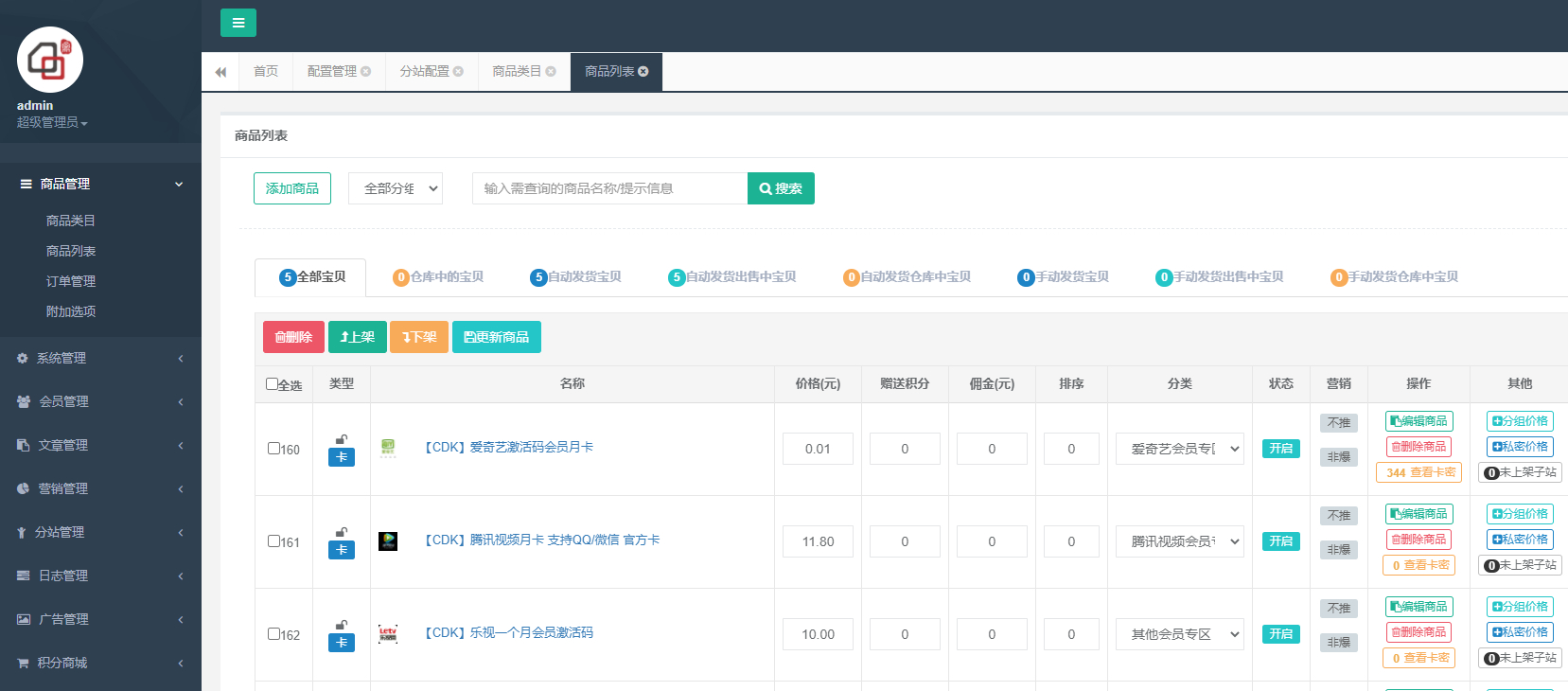Click the LeTV product icon in row 162
This screenshot has width=1568, height=691.
[388, 634]
